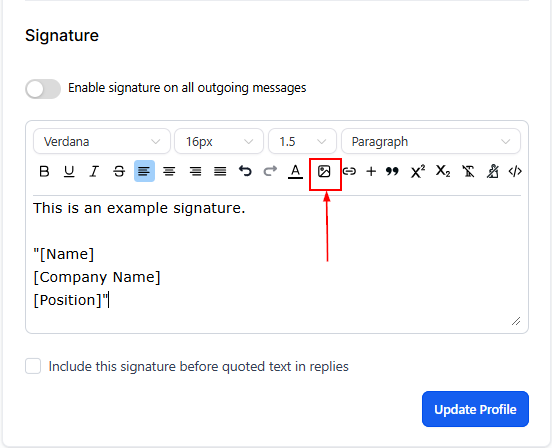The image size is (552, 448).
Task: Open the Paragraph style dropdown
Action: tap(431, 141)
